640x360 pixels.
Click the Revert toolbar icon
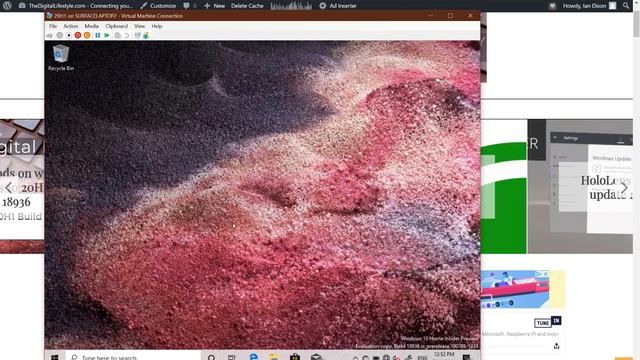(x=127, y=36)
